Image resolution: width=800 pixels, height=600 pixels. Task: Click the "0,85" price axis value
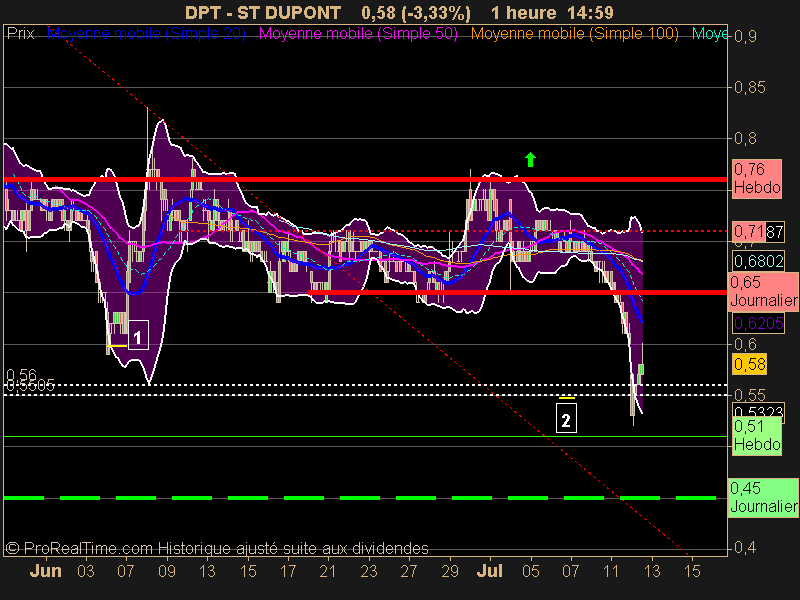click(749, 88)
